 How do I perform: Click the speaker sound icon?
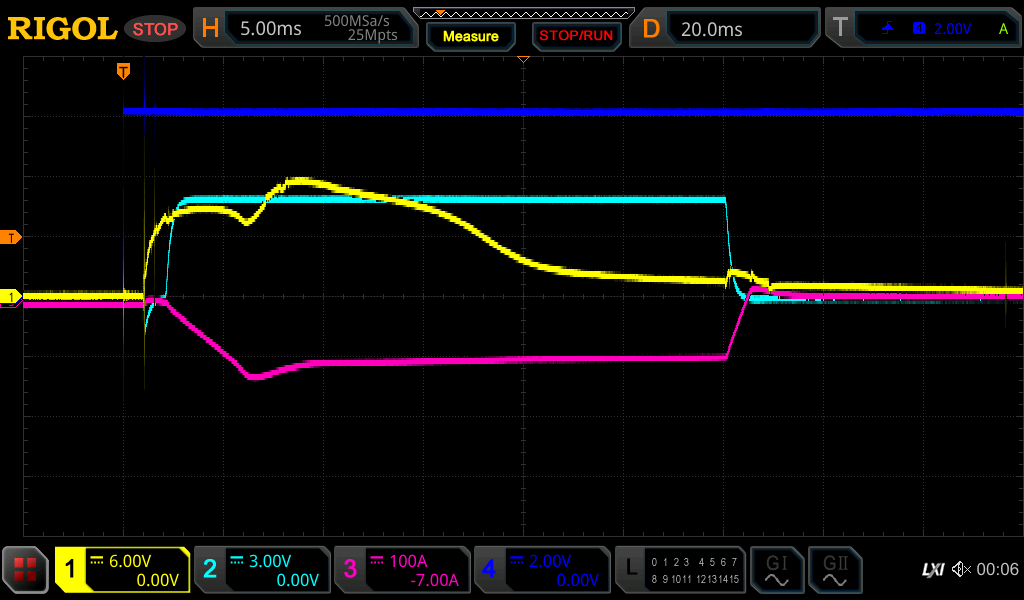click(960, 570)
